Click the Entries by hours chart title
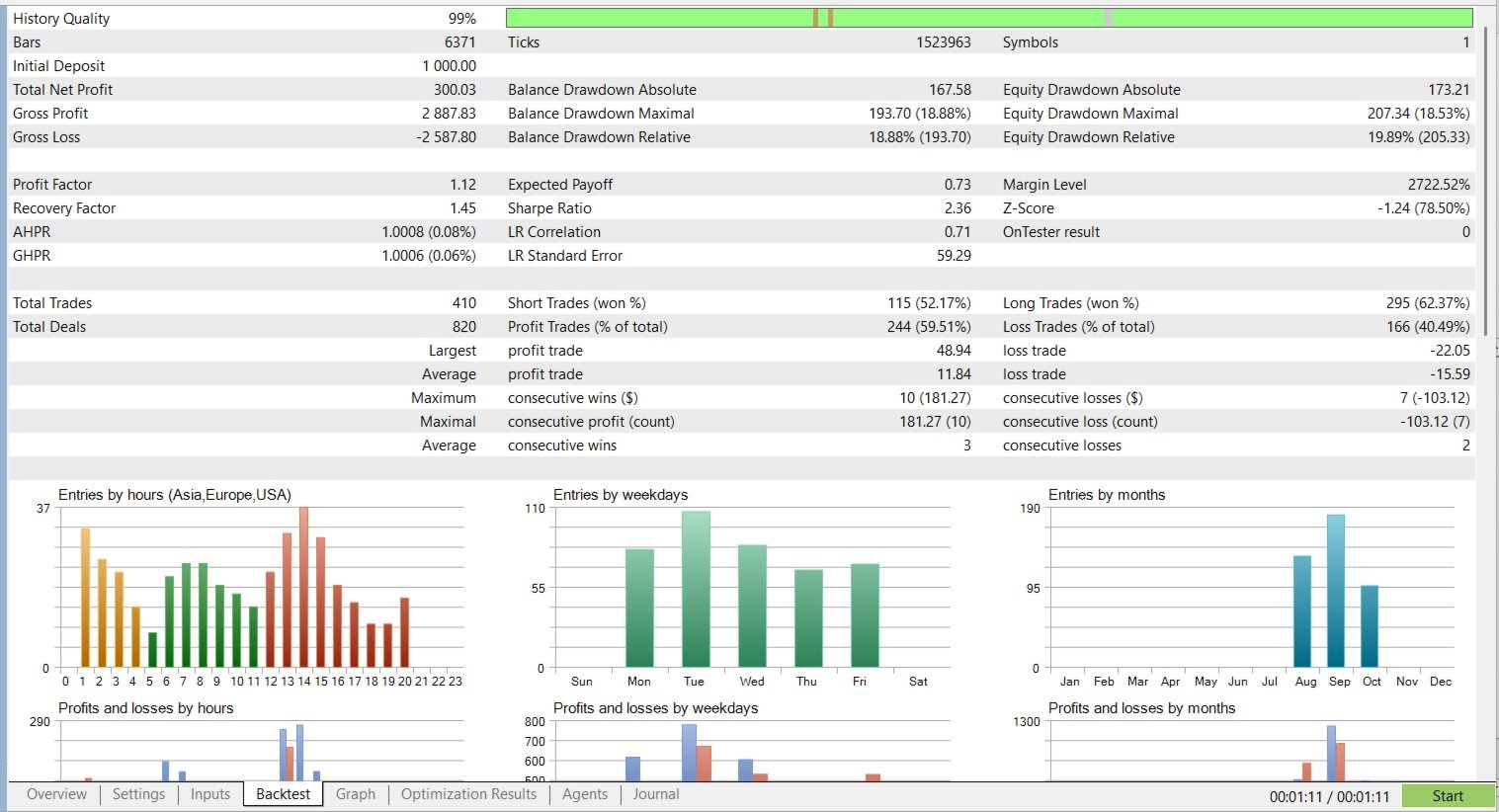1499x812 pixels. pos(175,495)
